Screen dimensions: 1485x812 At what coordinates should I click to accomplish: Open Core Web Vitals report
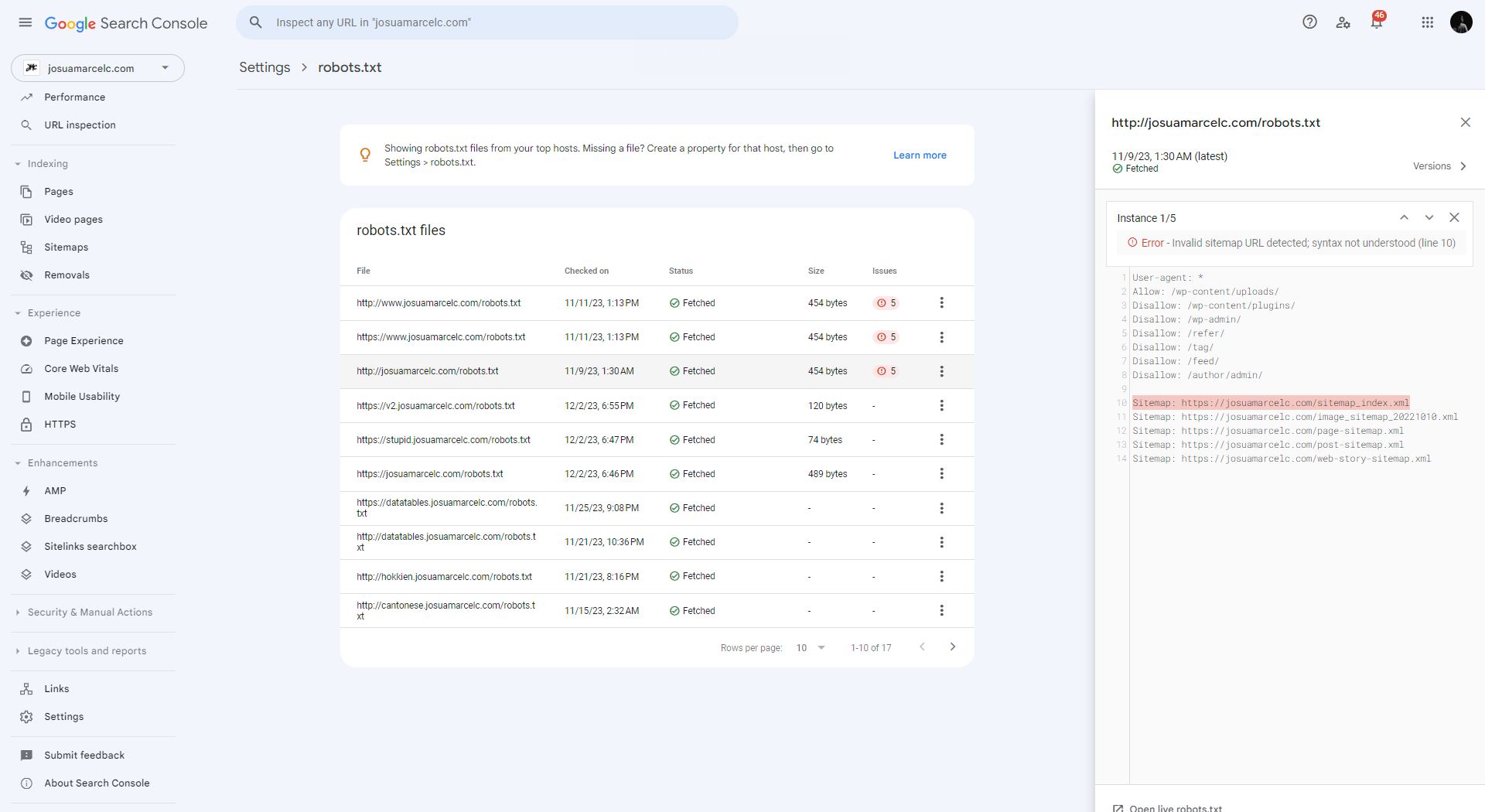[81, 369]
